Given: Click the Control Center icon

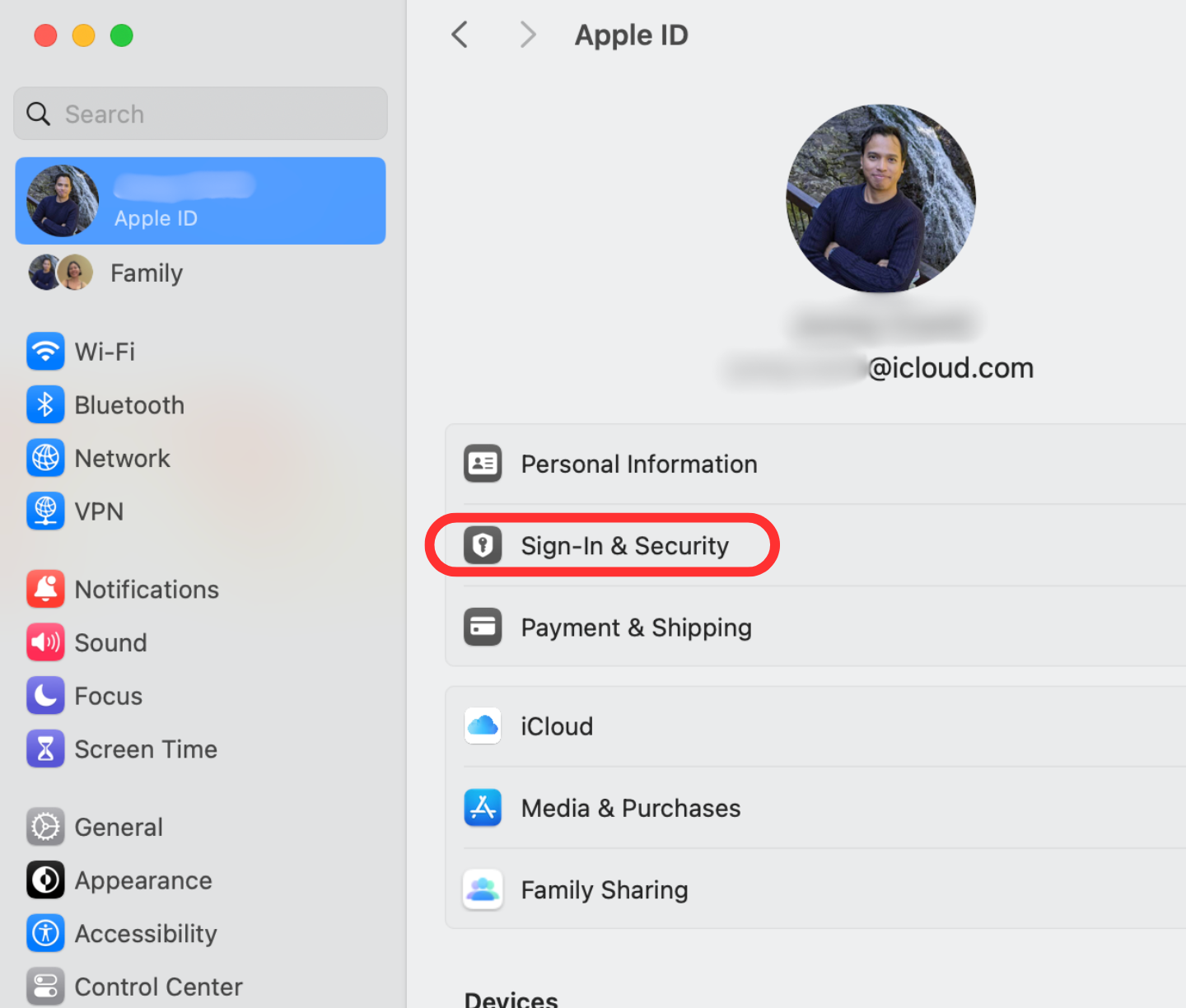Looking at the screenshot, I should [x=45, y=987].
